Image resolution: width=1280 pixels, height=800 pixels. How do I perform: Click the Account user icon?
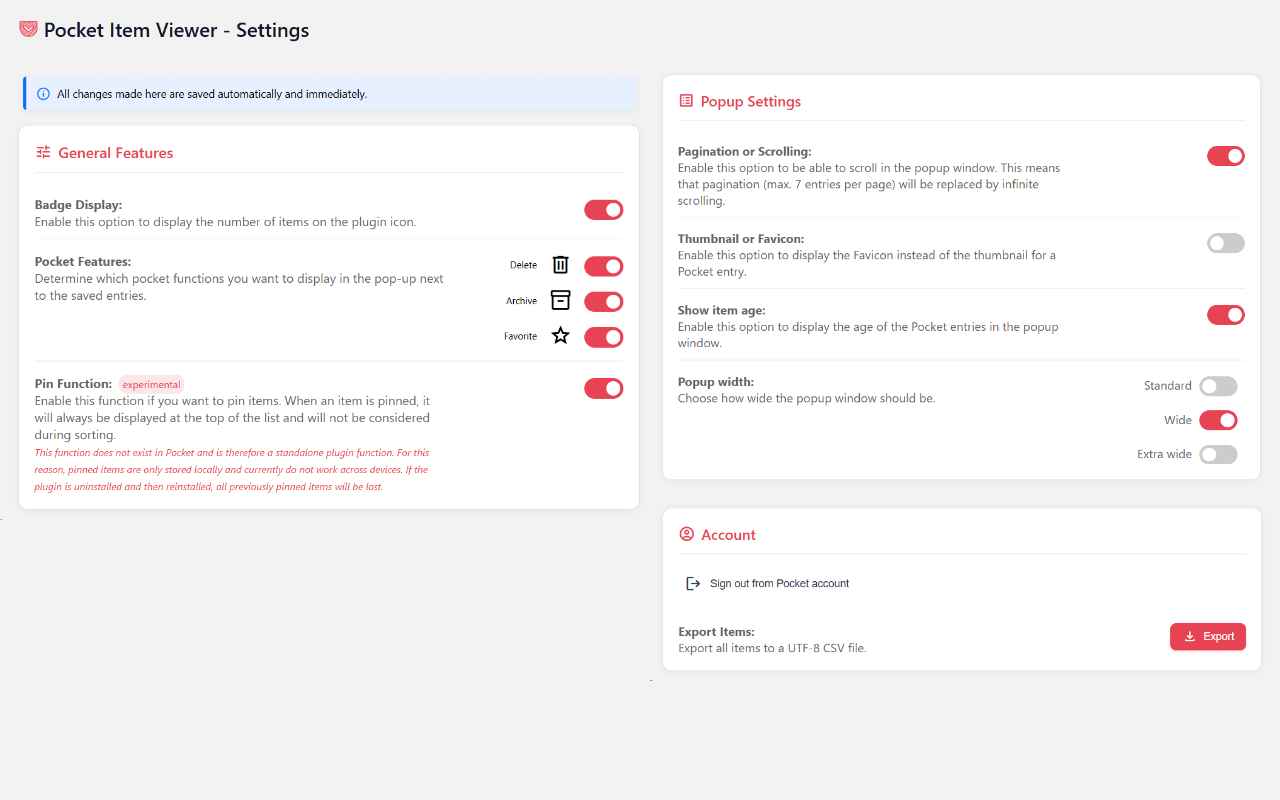tap(686, 535)
